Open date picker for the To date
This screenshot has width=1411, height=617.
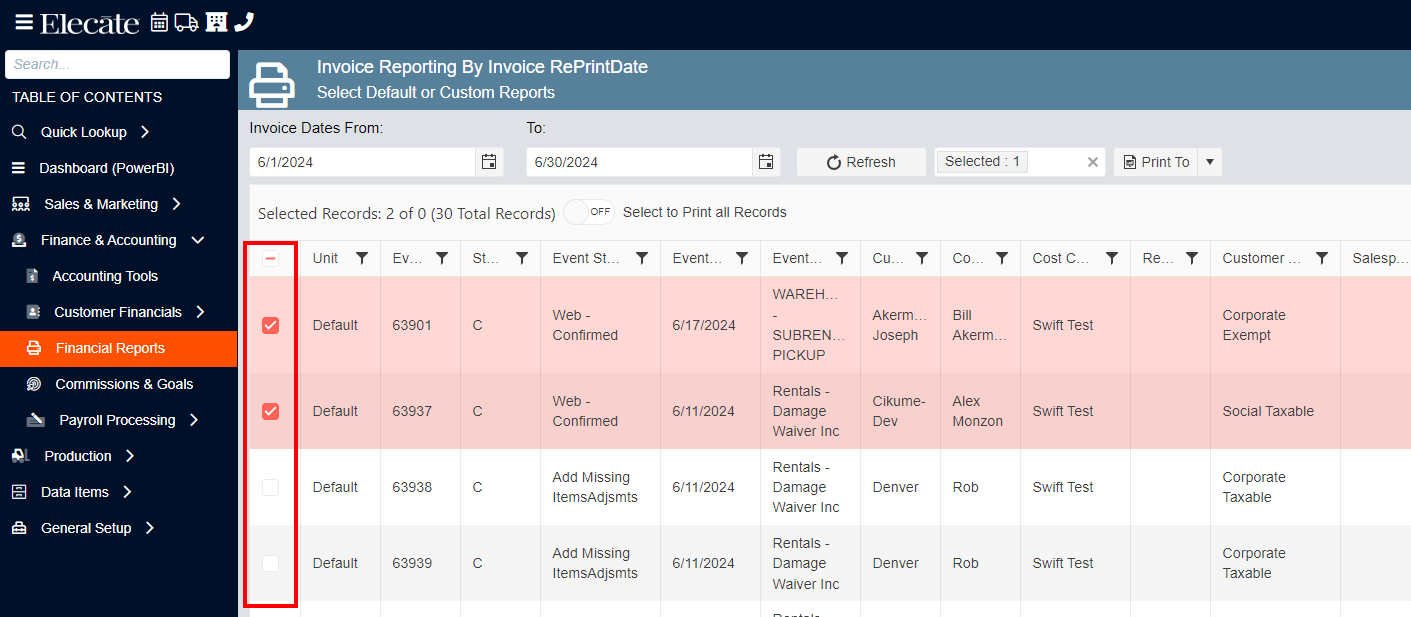(766, 162)
